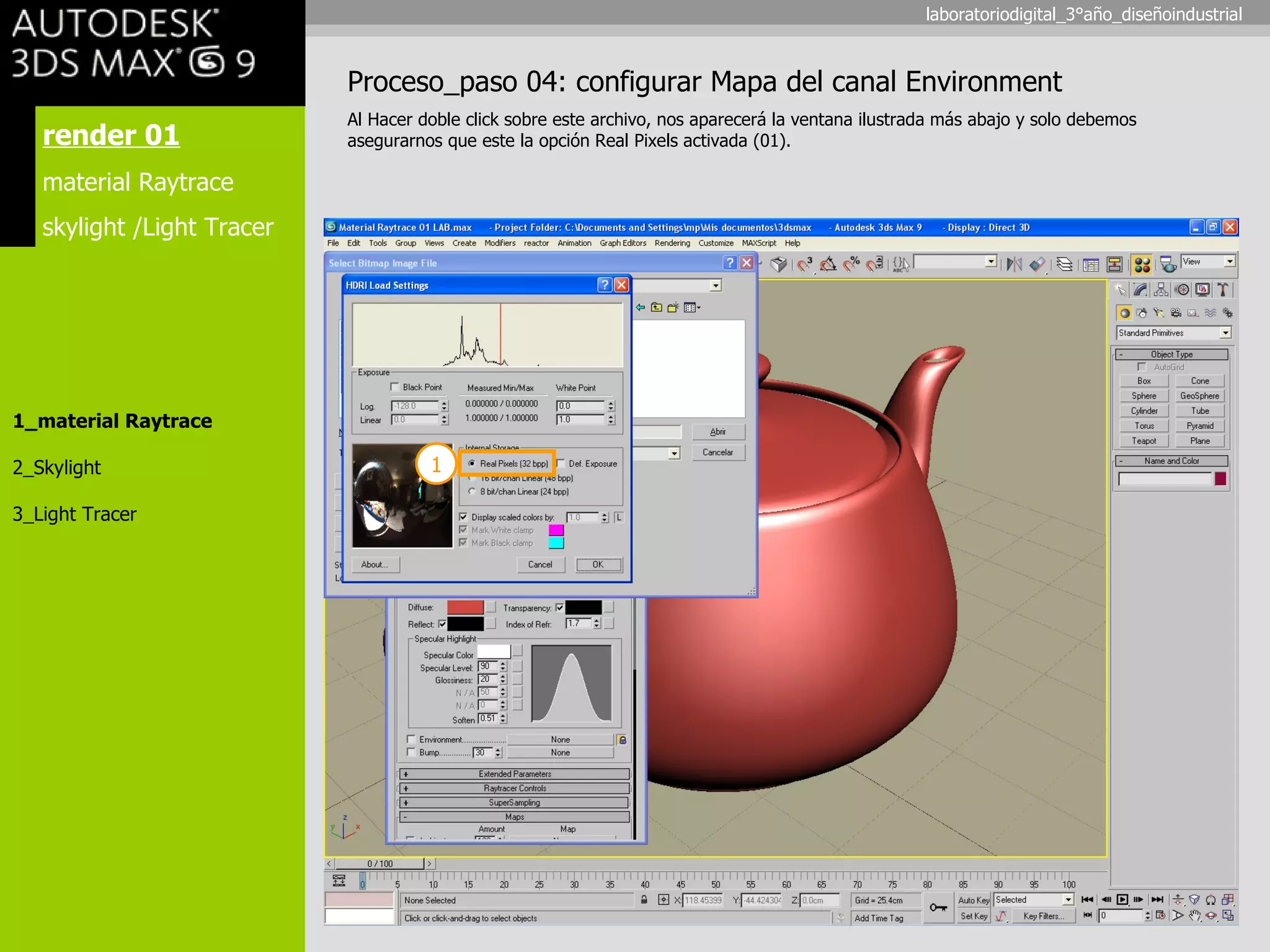This screenshot has width=1270, height=952.
Task: Open Schematic View toolbar icon
Action: 1114,265
